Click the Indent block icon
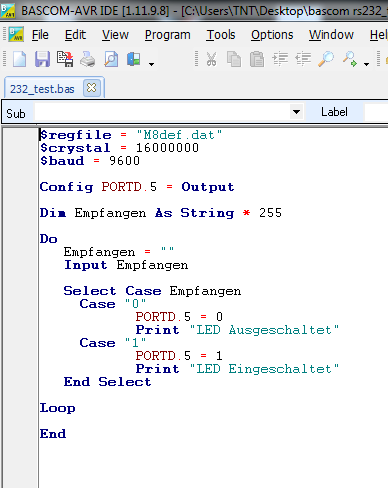Image resolution: width=388 pixels, height=488 pixels. (280, 59)
